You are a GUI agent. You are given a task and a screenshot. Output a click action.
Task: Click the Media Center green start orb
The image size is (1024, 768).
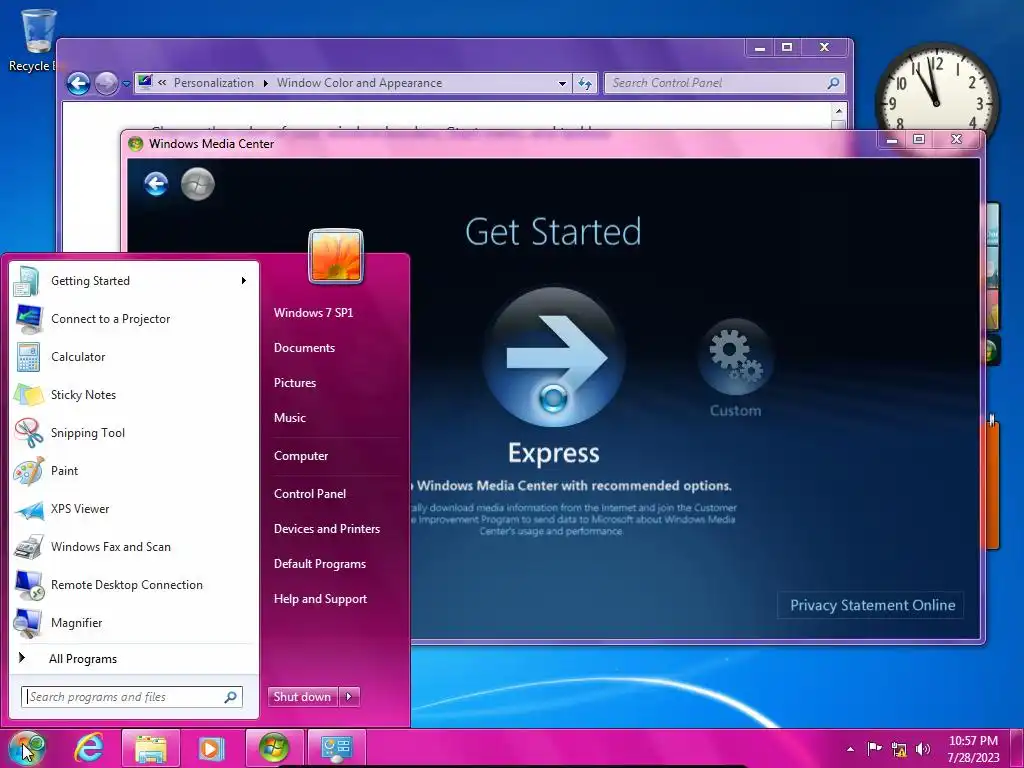[x=198, y=184]
